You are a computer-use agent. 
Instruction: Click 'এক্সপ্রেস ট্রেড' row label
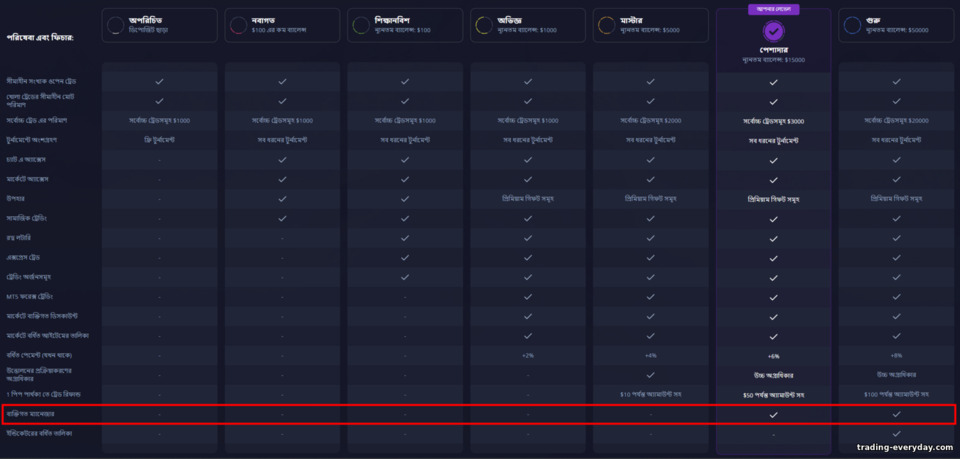(24, 258)
